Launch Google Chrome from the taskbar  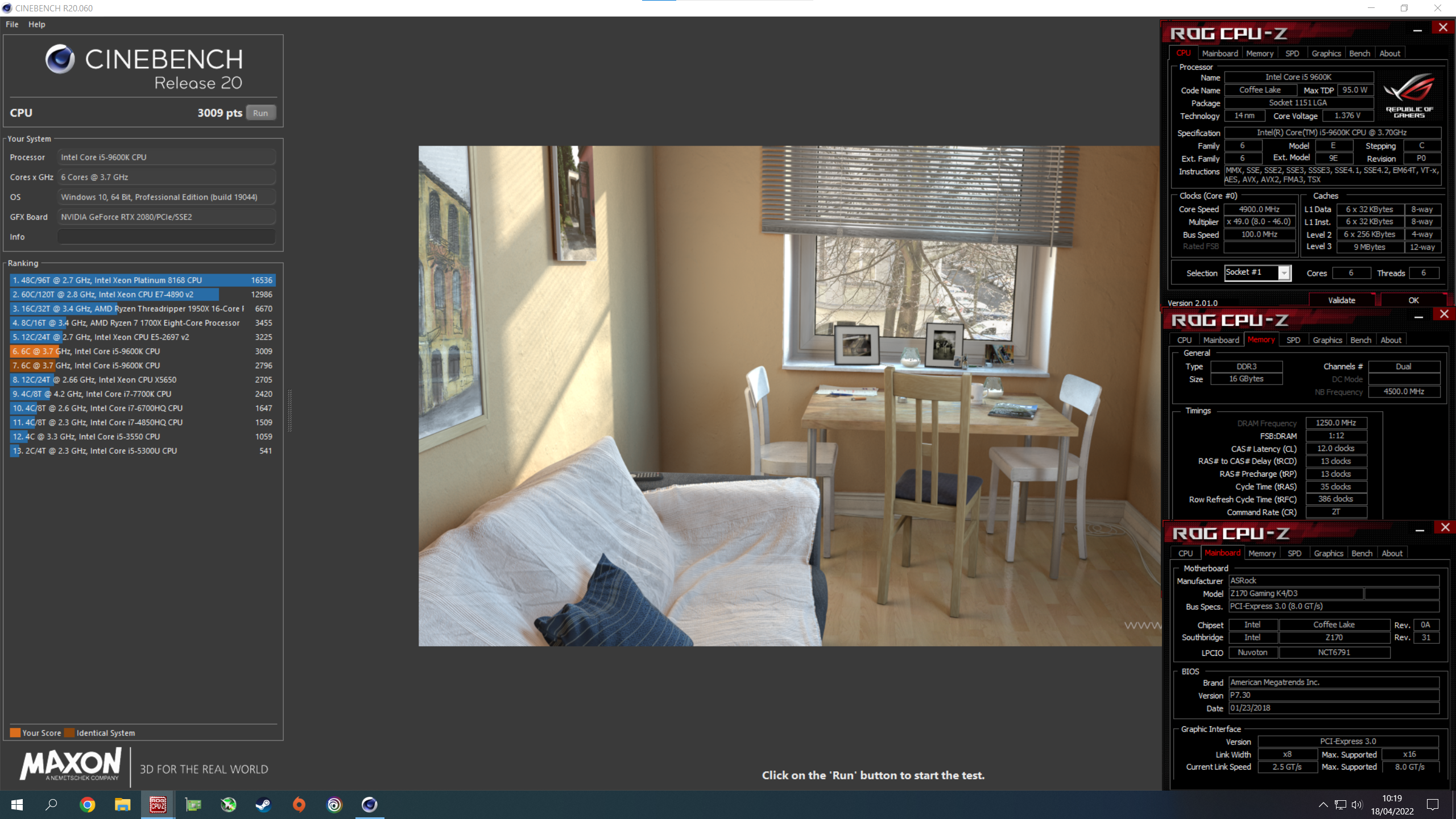pyautogui.click(x=87, y=804)
